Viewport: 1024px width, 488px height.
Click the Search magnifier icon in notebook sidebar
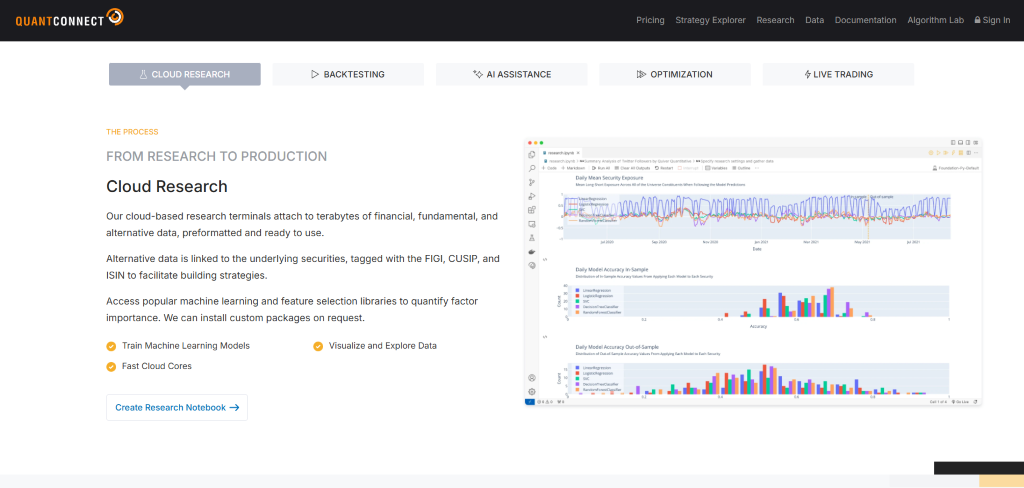[532, 169]
